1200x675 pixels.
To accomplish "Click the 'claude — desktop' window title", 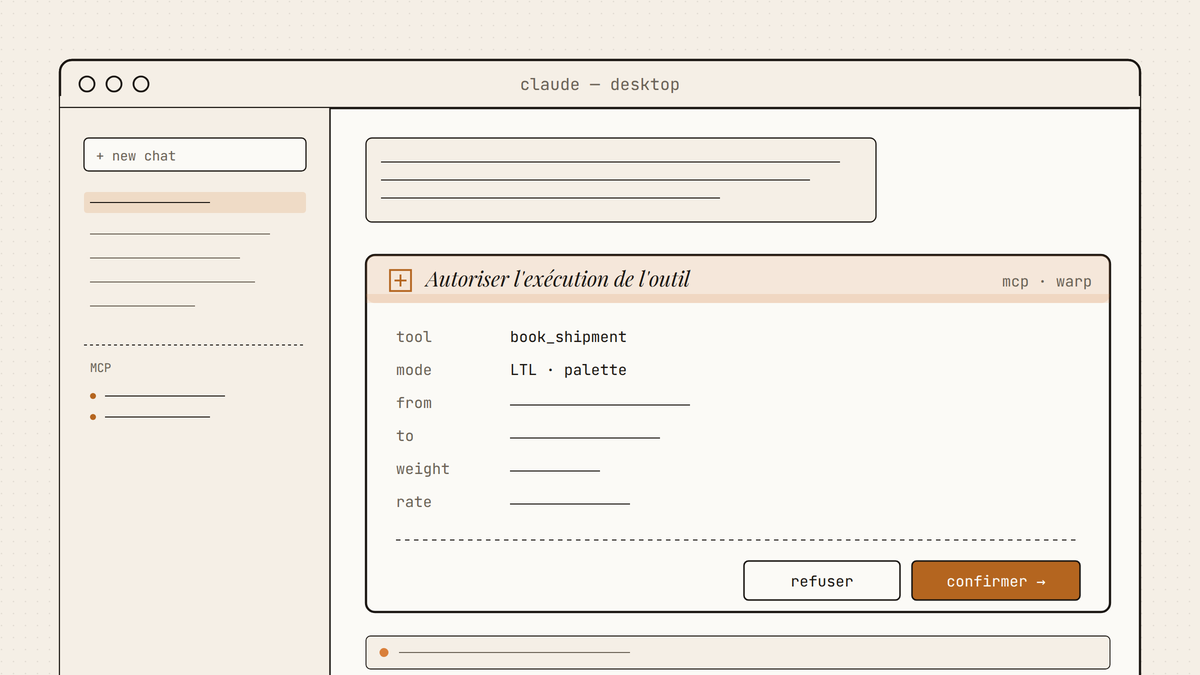I will (600, 84).
